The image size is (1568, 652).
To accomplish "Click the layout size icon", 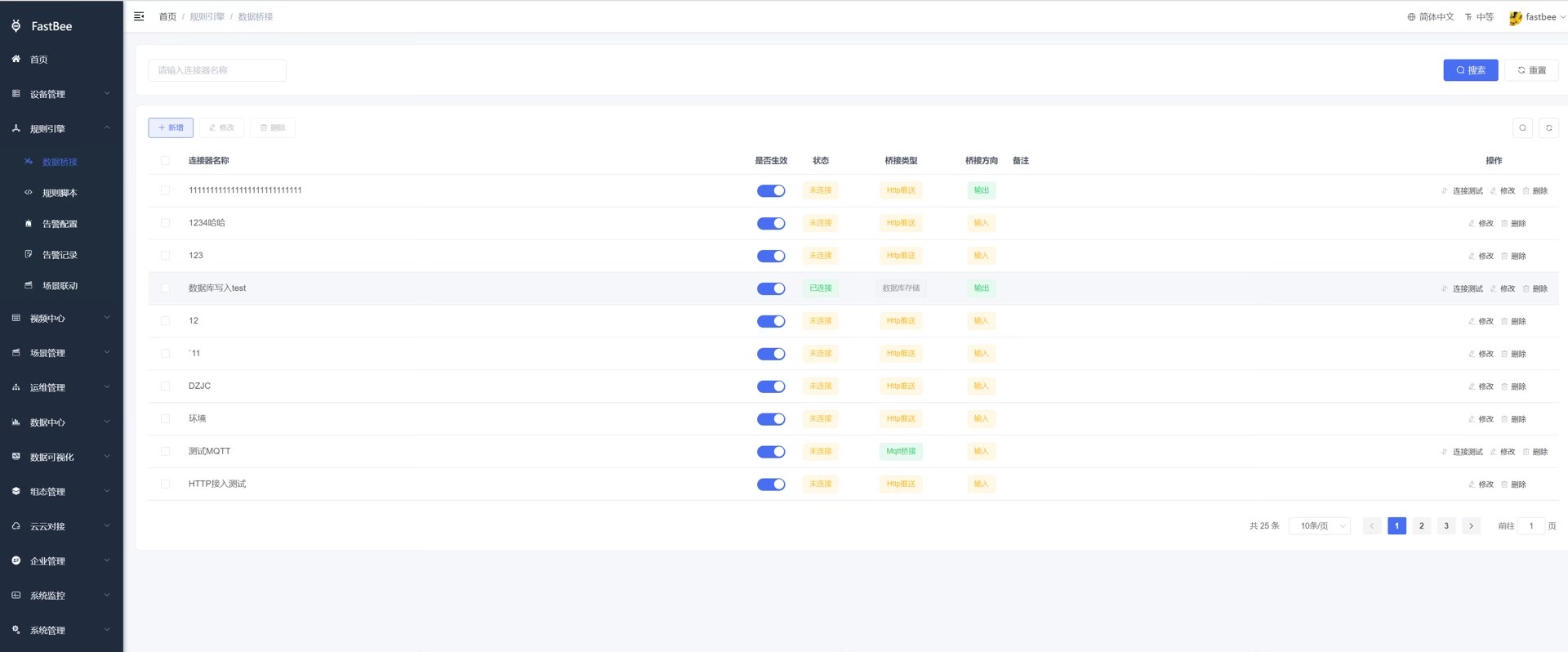I will point(1468,17).
